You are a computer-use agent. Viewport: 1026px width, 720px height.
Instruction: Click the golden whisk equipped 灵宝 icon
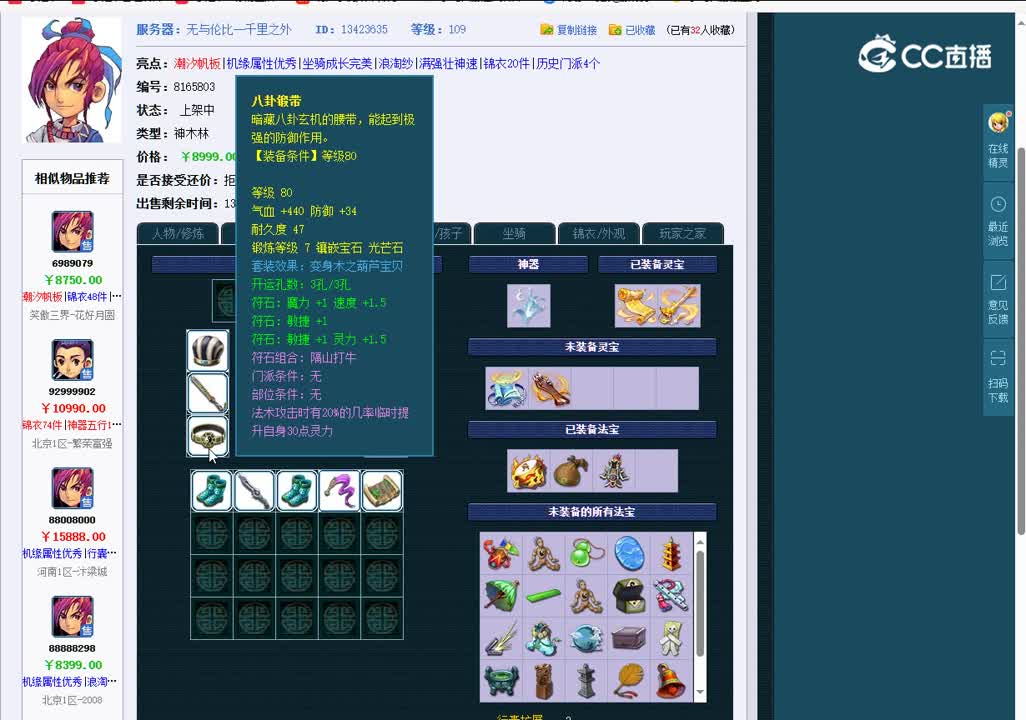679,306
